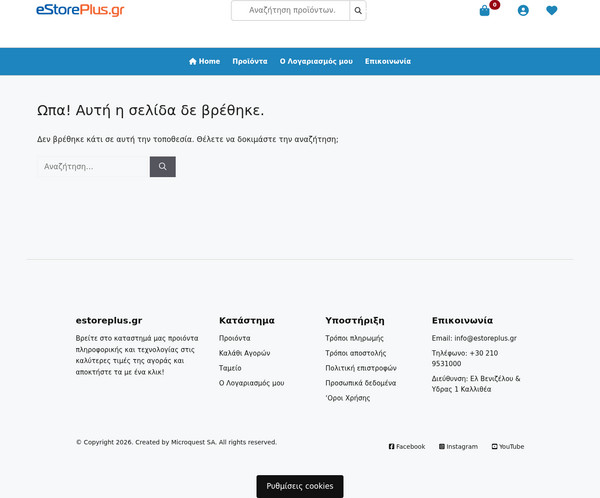Open Τρόποι πληρωμής link
This screenshot has width=600, height=498.
[x=354, y=338]
